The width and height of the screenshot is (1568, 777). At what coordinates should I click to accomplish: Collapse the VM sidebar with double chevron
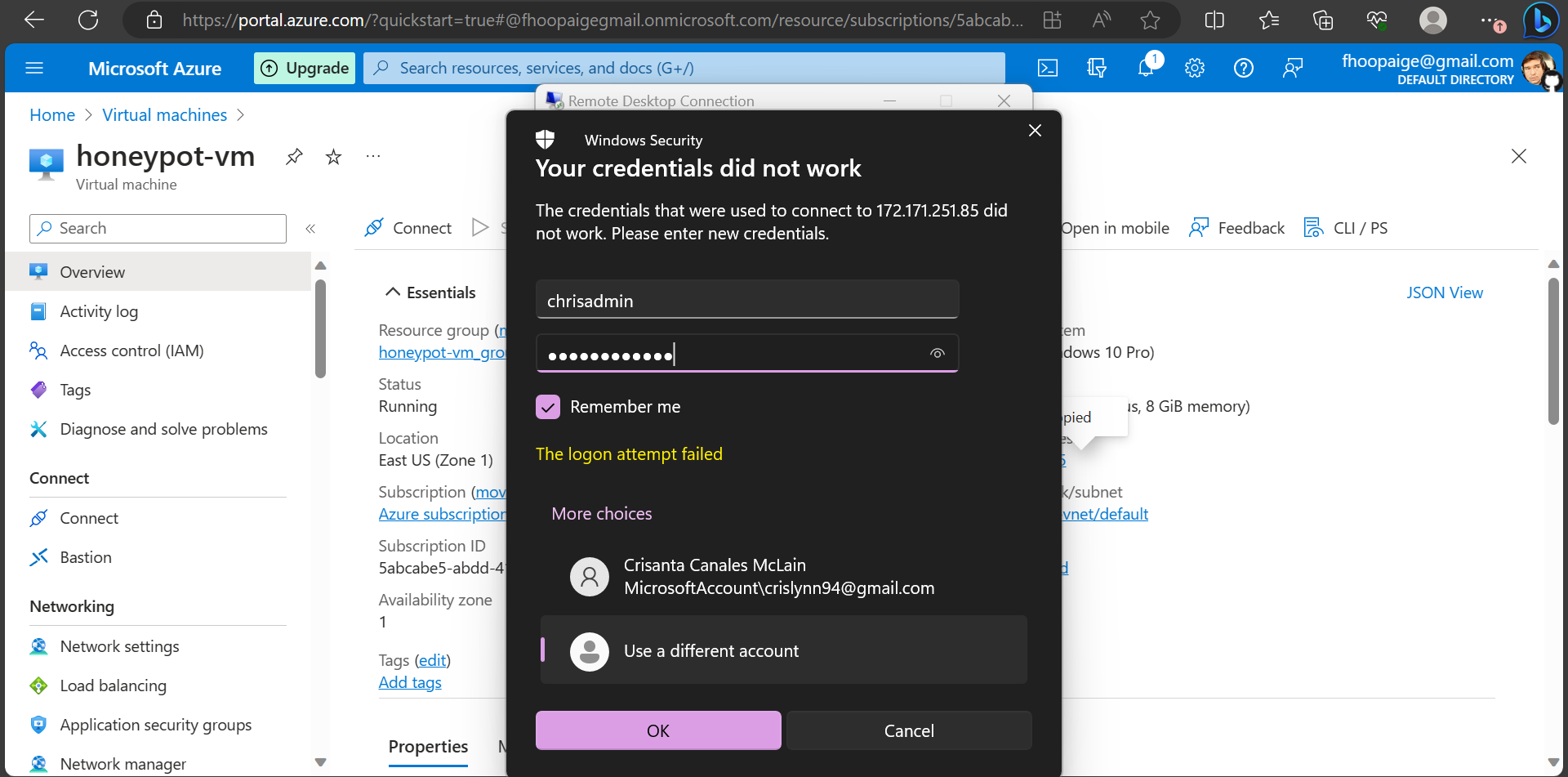[x=310, y=229]
